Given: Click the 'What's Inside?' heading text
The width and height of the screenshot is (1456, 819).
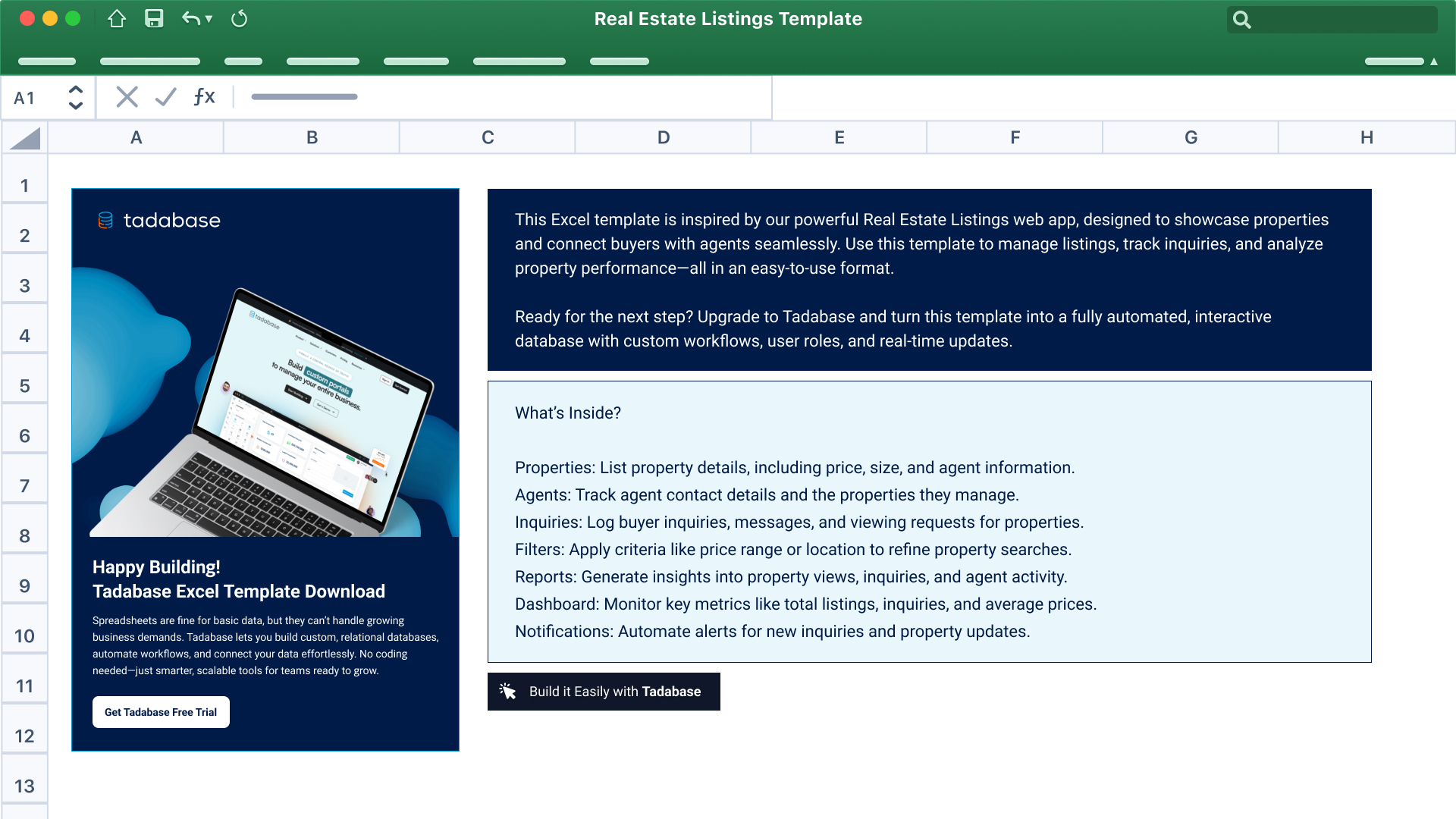Looking at the screenshot, I should (x=568, y=413).
